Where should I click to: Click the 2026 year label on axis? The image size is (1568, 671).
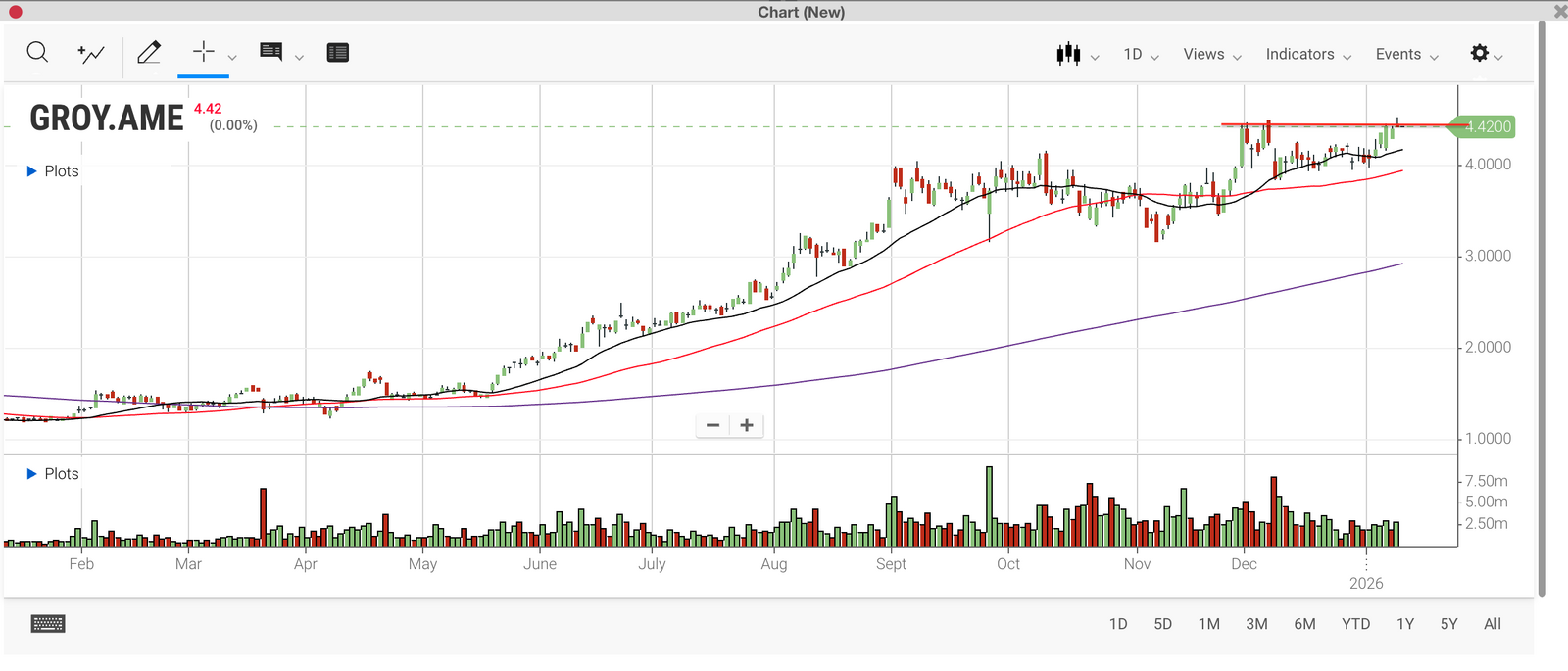coord(1366,584)
